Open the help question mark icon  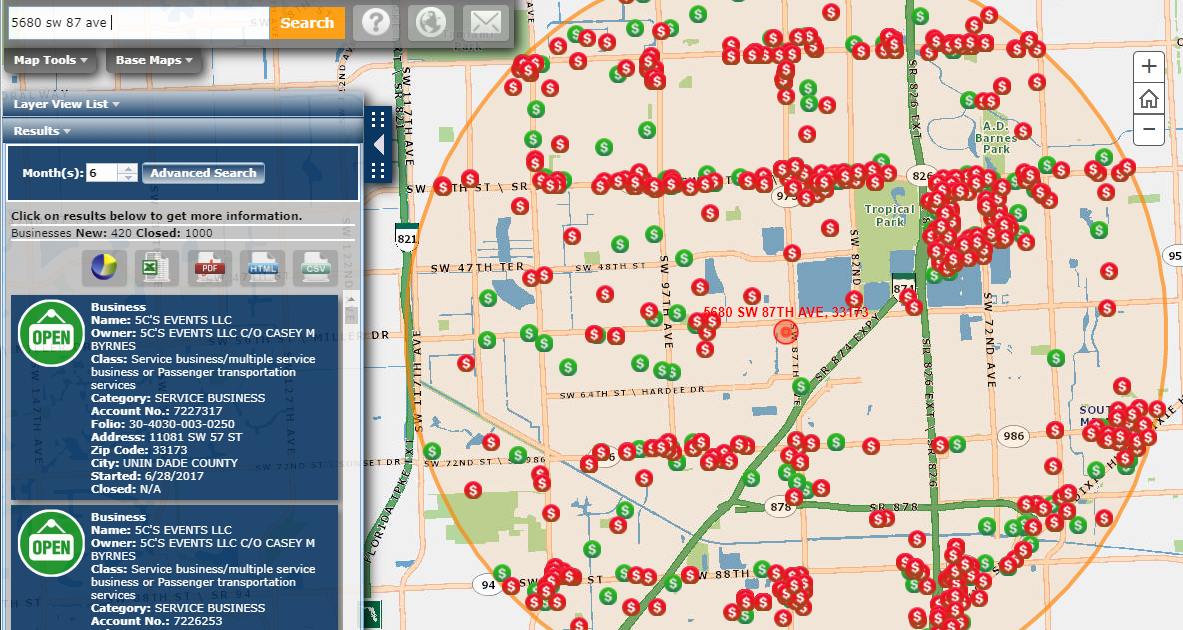pos(375,23)
